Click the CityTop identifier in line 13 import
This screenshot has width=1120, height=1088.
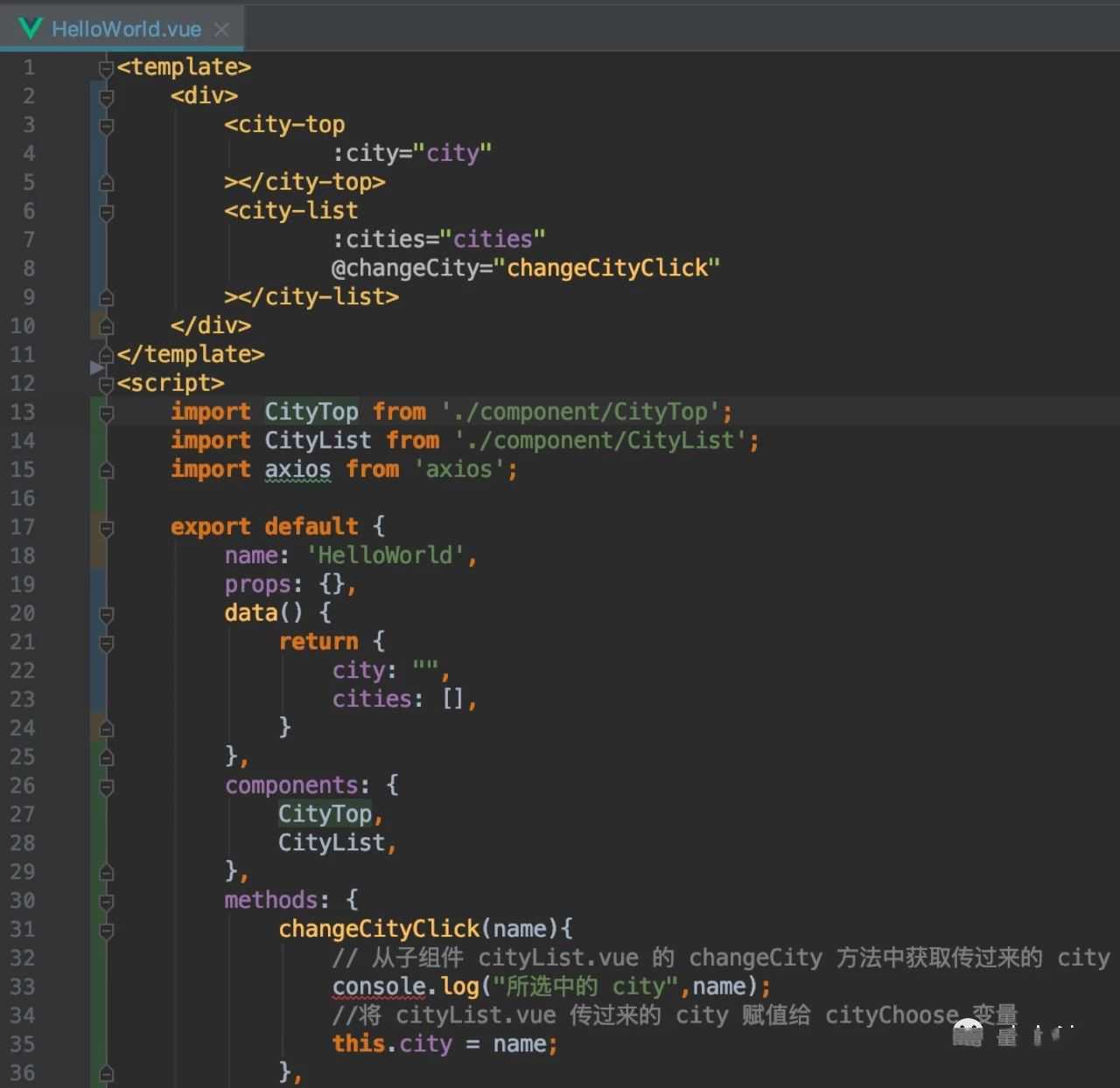[x=311, y=412]
